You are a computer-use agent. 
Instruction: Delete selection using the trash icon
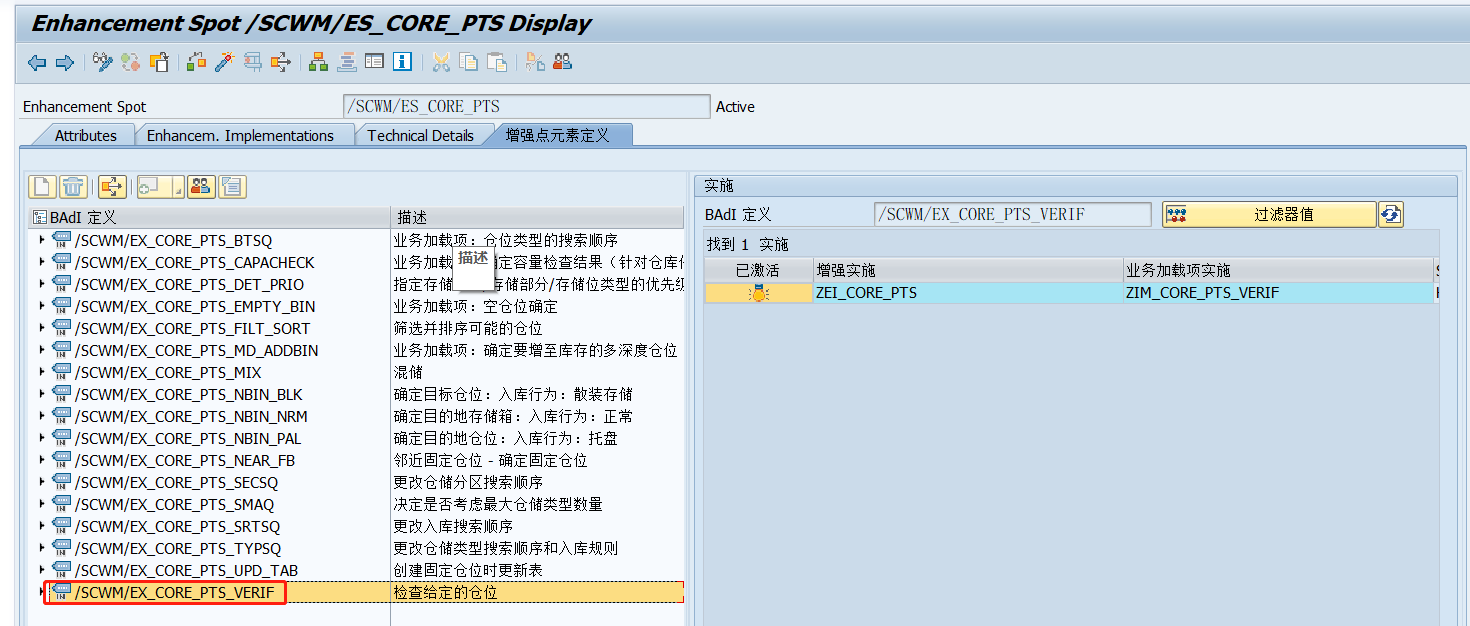pyautogui.click(x=72, y=185)
